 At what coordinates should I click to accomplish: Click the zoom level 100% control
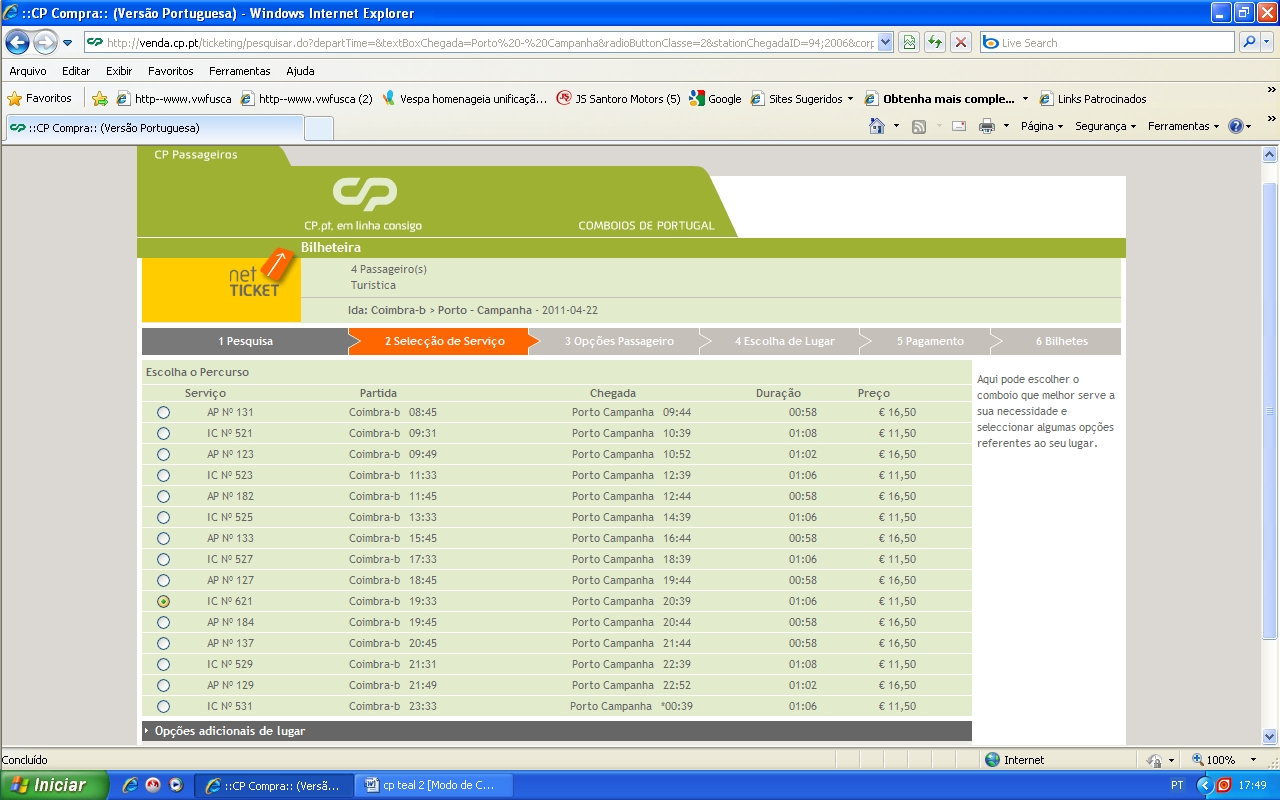[1220, 760]
